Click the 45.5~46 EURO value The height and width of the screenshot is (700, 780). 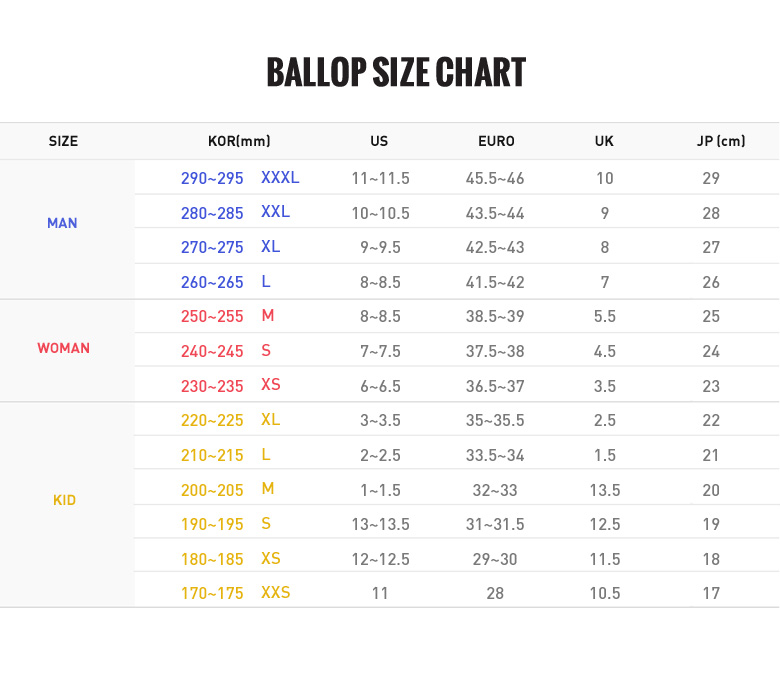[x=495, y=179]
